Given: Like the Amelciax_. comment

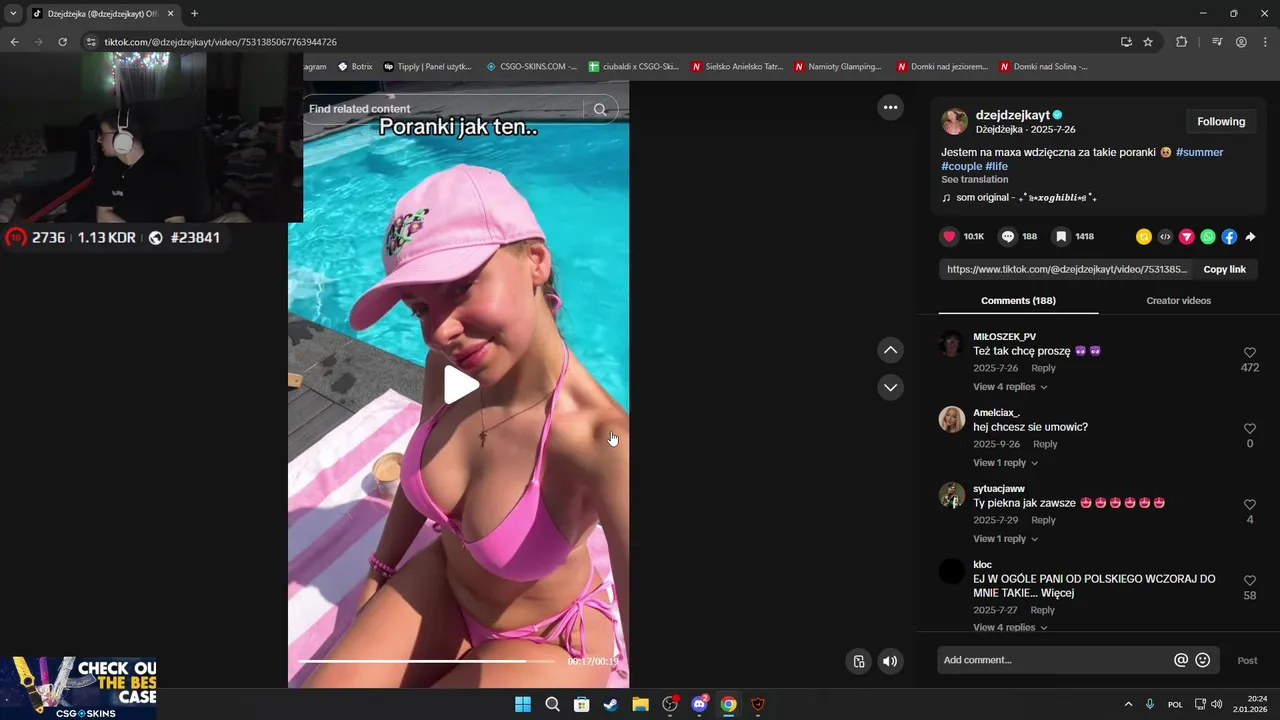Looking at the screenshot, I should (1250, 429).
